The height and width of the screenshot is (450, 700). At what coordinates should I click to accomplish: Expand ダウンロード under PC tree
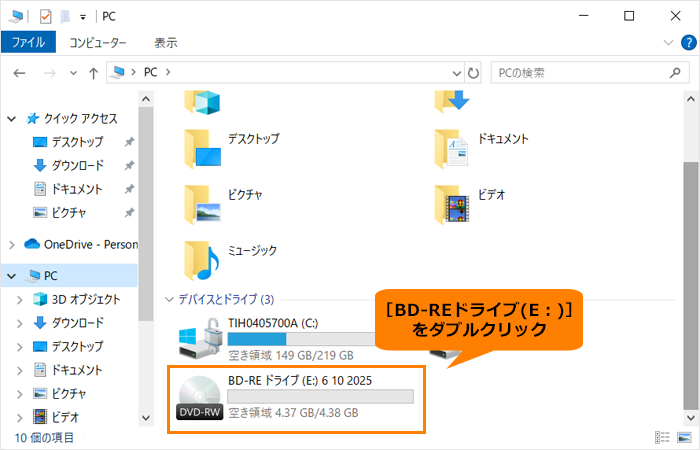(20, 323)
